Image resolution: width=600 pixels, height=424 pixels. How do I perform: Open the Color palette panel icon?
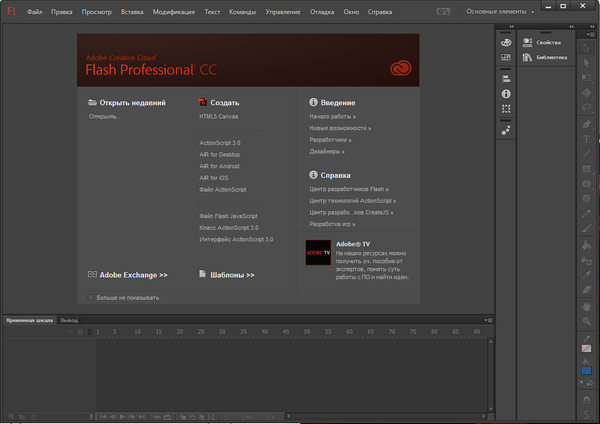pos(506,43)
